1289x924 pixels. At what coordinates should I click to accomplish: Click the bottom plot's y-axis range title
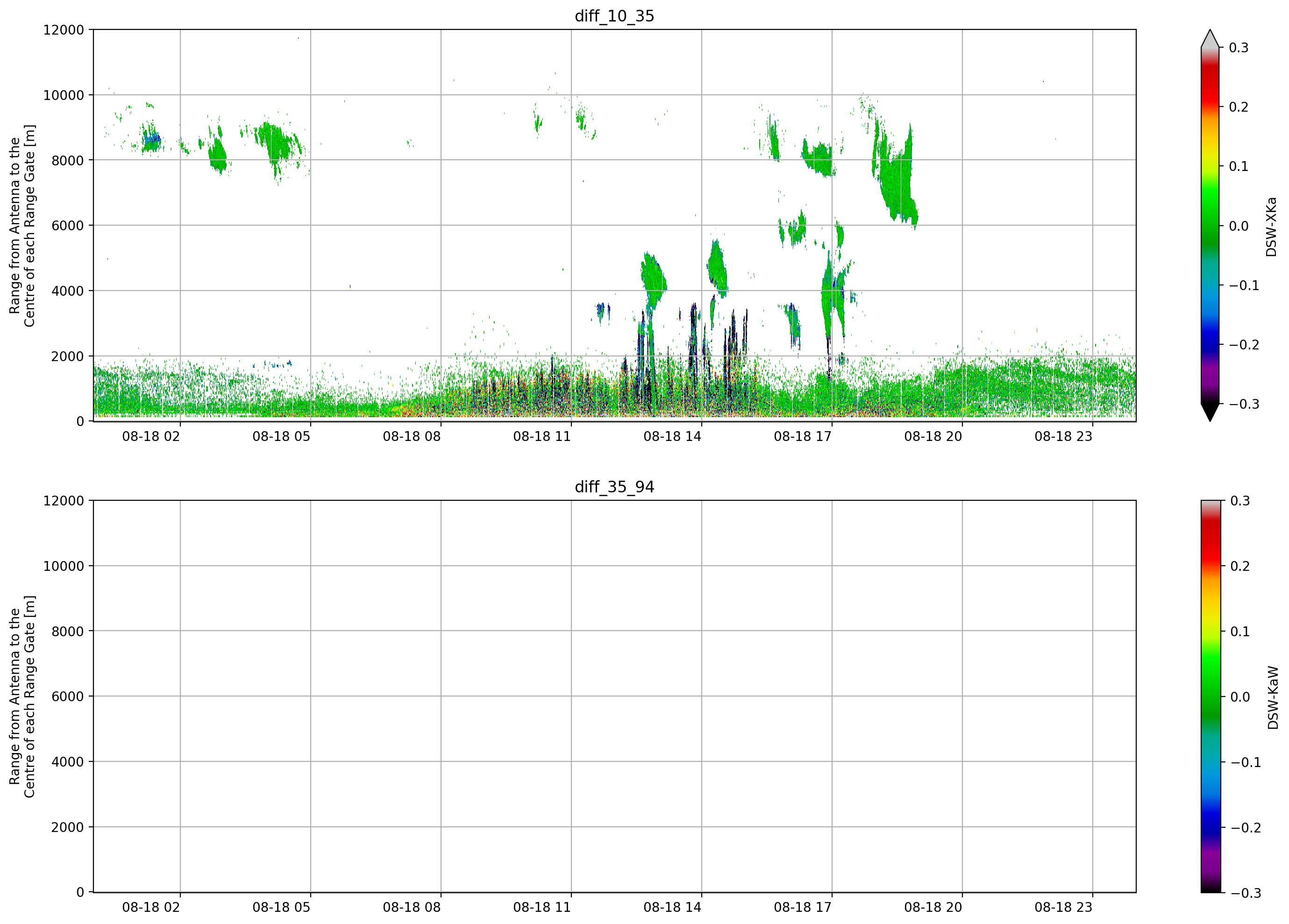[22, 697]
